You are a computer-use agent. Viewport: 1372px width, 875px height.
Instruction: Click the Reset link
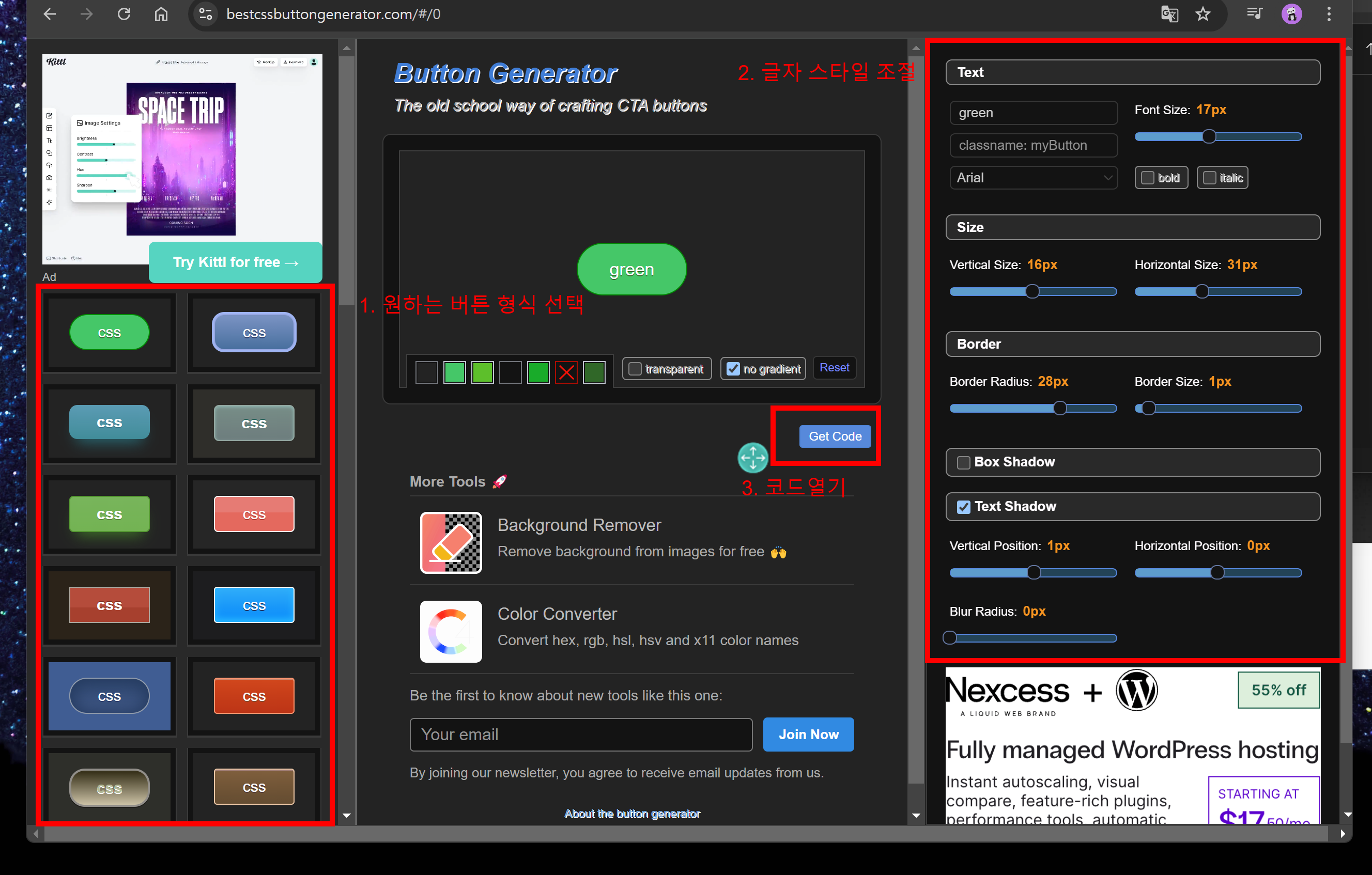click(x=834, y=368)
